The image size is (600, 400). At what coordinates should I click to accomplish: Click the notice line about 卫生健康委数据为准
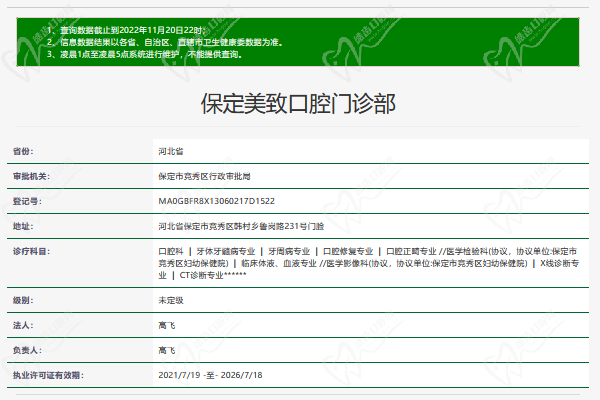tap(165, 42)
